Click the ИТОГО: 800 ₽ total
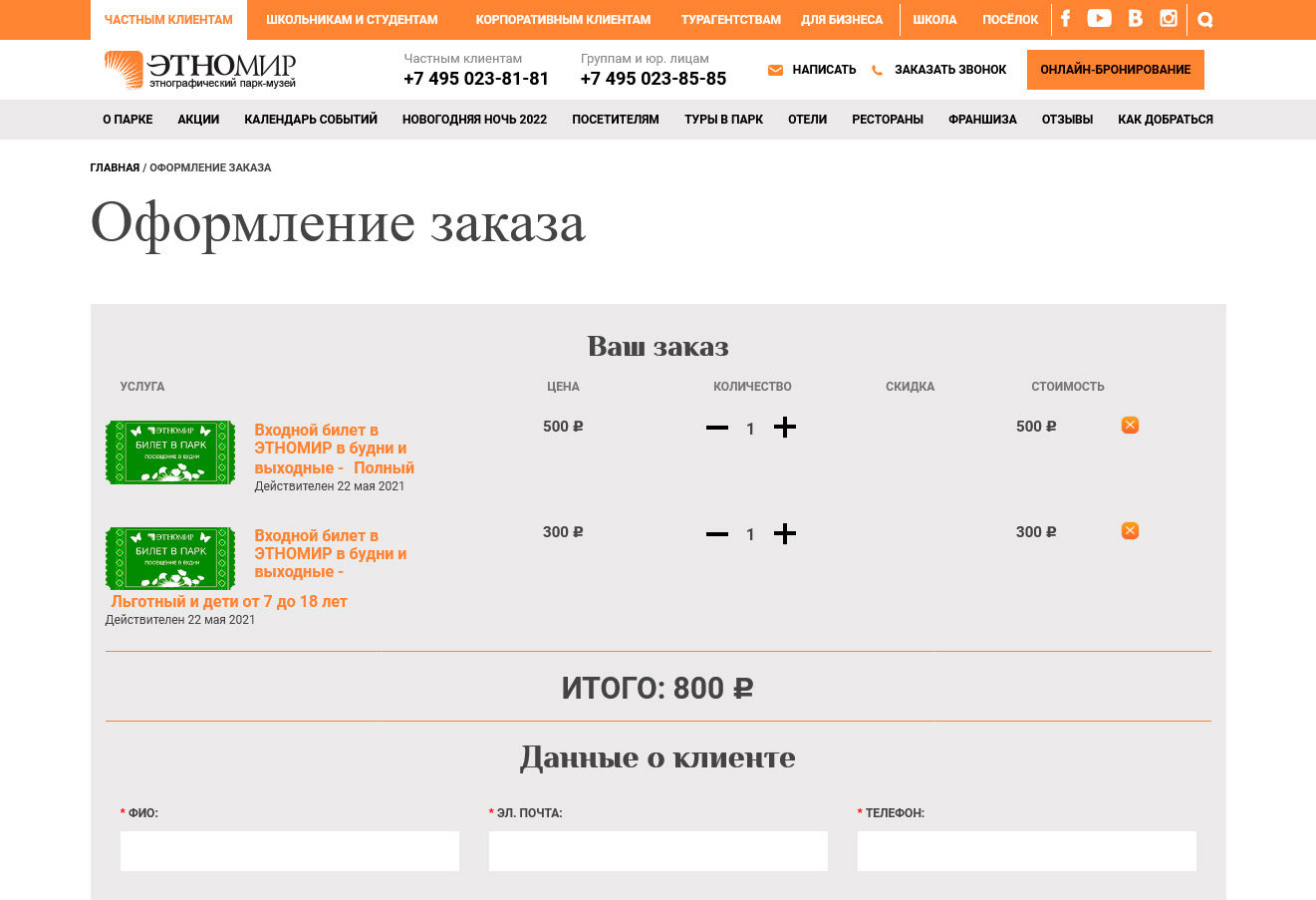The image size is (1316, 900). tap(658, 689)
